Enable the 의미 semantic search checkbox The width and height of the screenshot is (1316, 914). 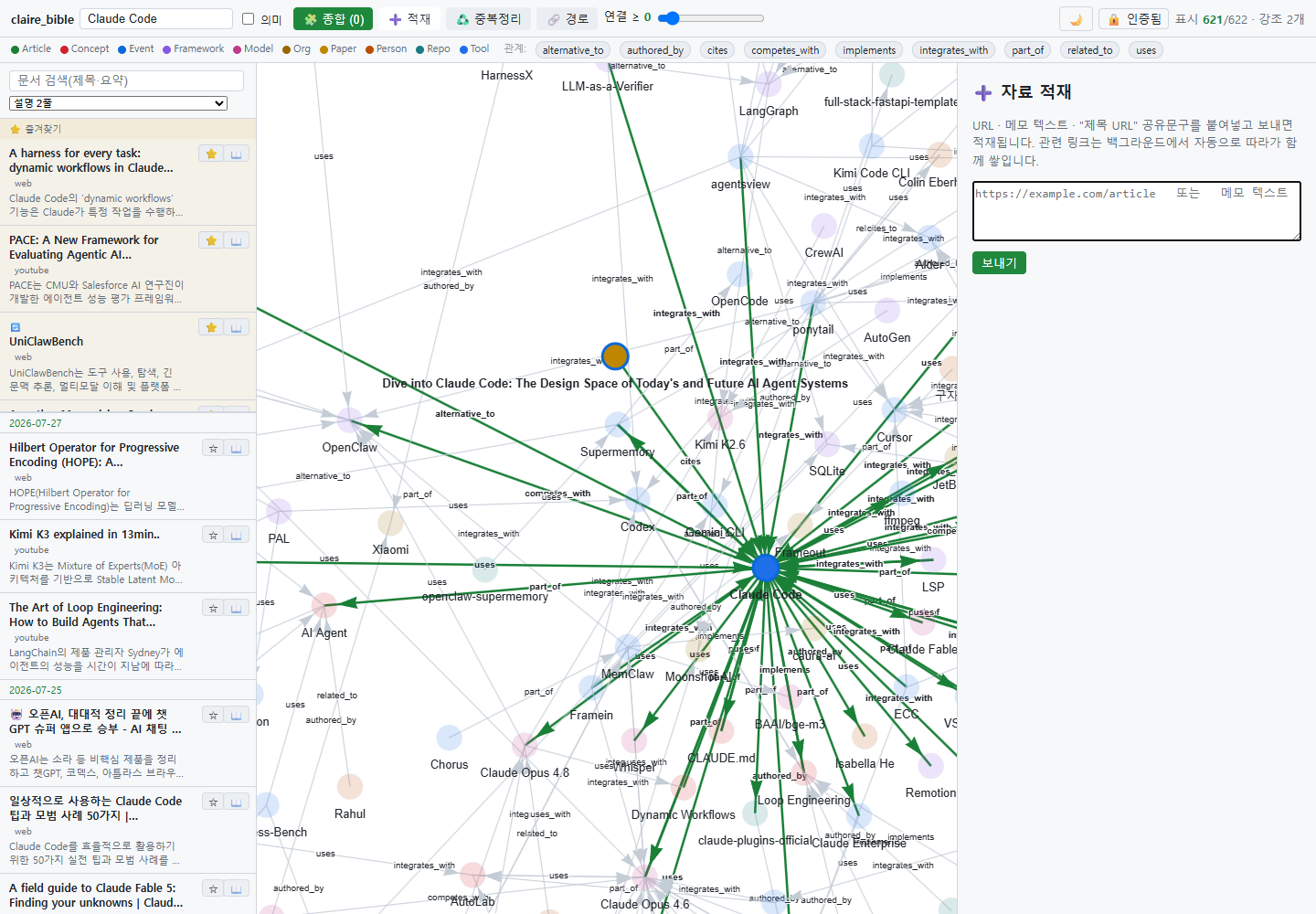pos(248,18)
